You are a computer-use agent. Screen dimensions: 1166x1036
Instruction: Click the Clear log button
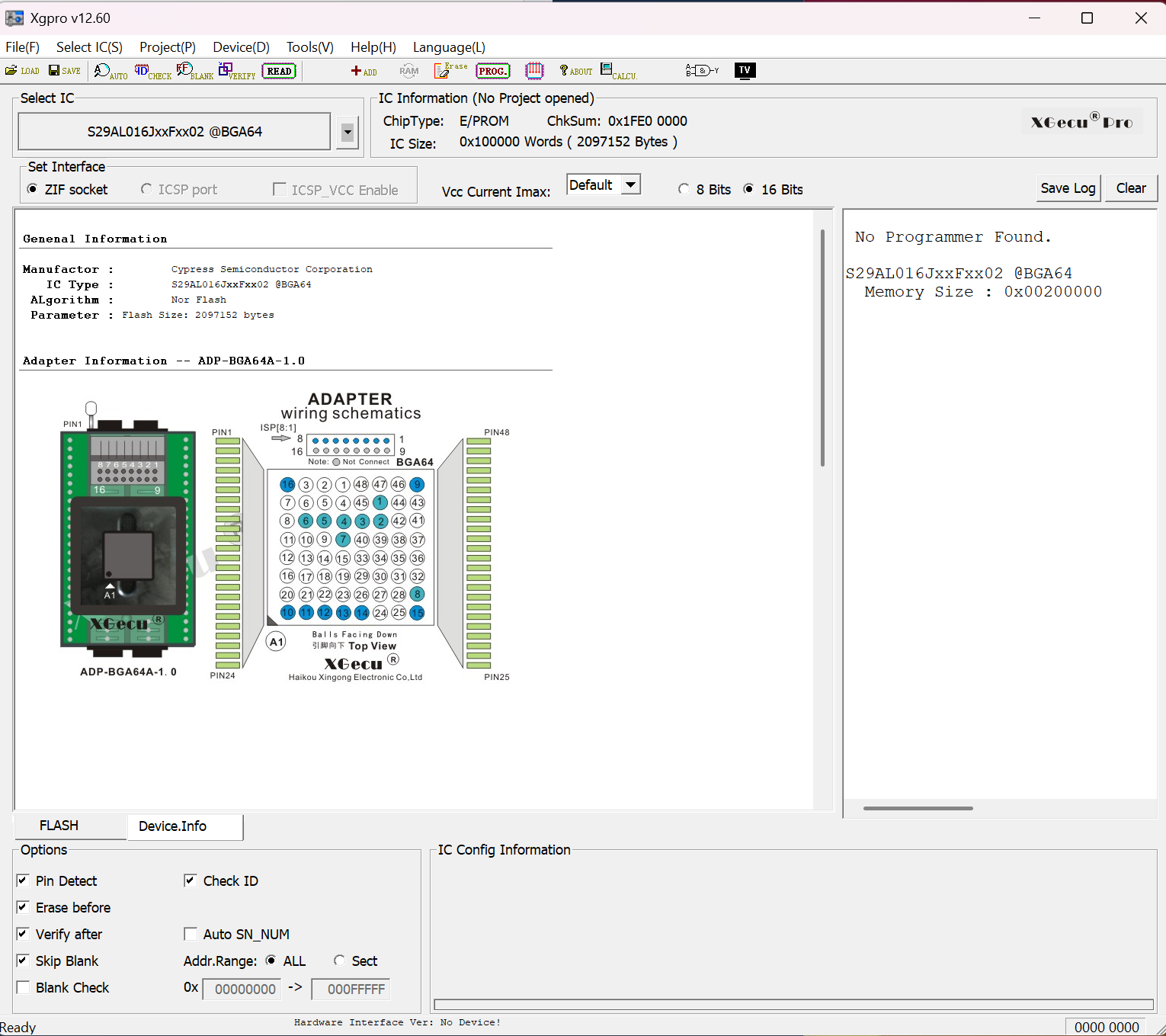(1130, 188)
